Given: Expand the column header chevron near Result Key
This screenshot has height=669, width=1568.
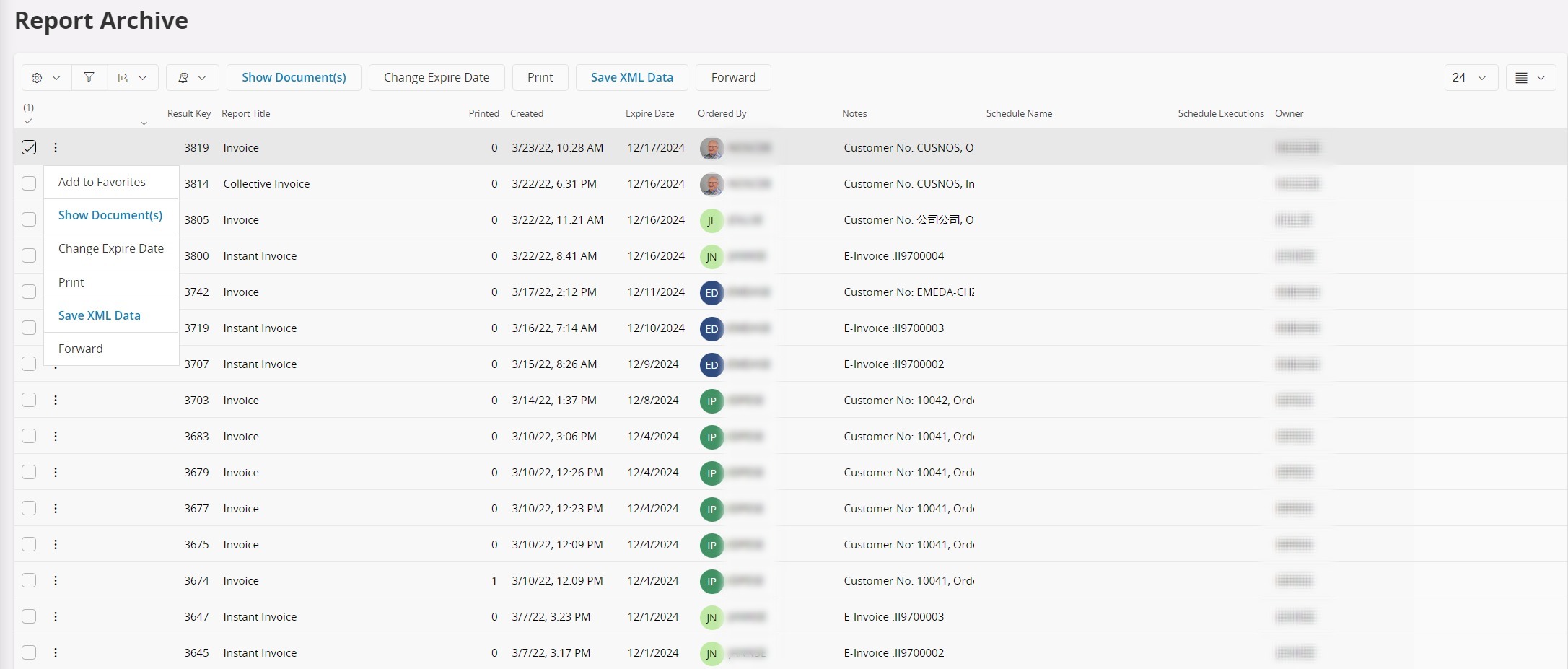Looking at the screenshot, I should coord(144,123).
